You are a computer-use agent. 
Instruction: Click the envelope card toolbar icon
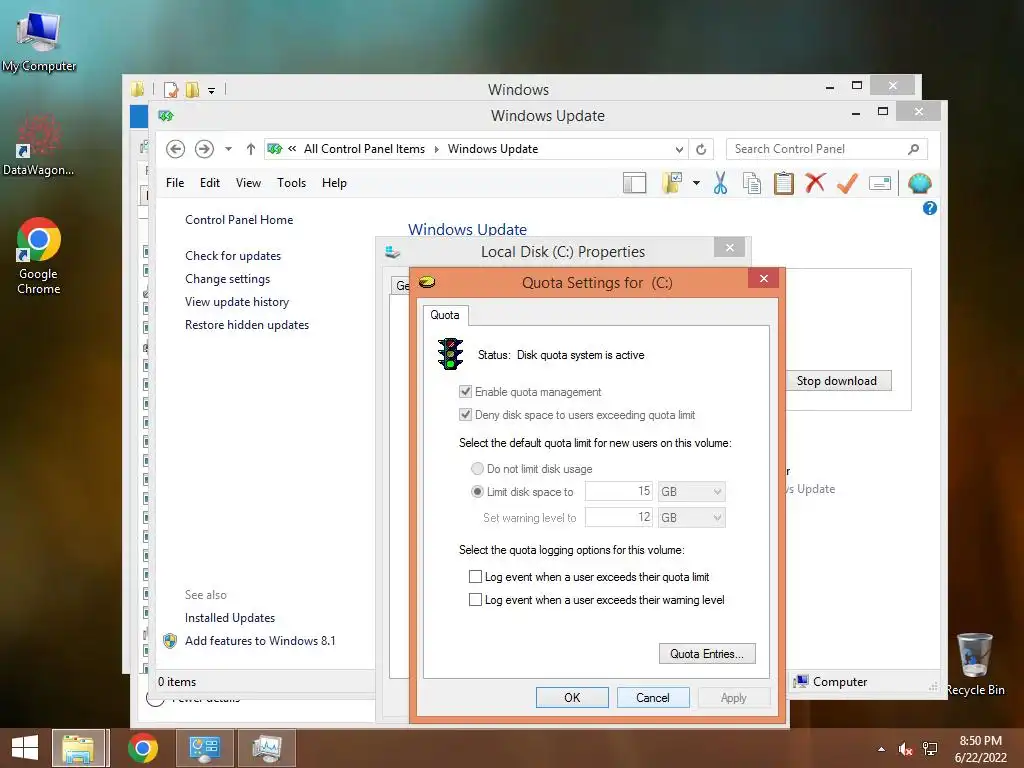(880, 184)
